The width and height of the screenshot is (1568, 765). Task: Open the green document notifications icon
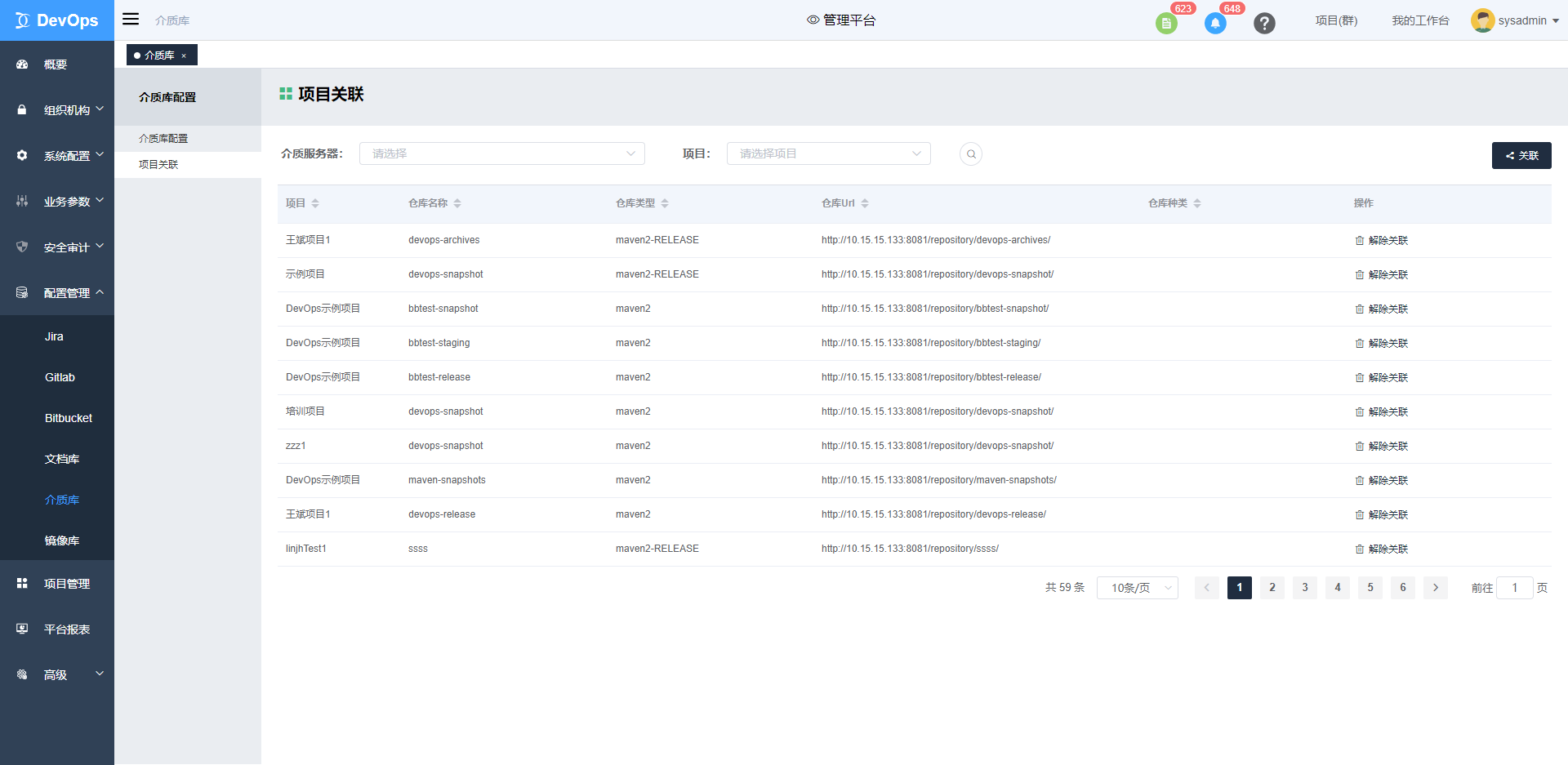[x=1166, y=24]
